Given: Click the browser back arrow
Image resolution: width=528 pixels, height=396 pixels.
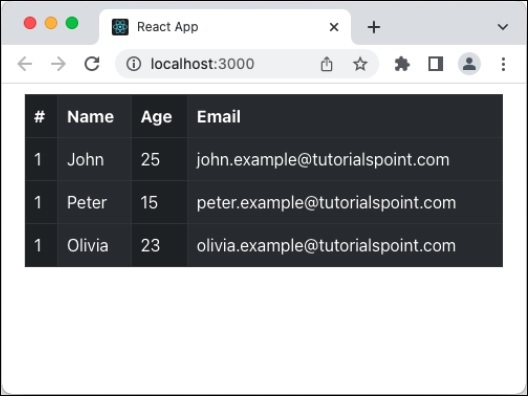Looking at the screenshot, I should (x=25, y=64).
